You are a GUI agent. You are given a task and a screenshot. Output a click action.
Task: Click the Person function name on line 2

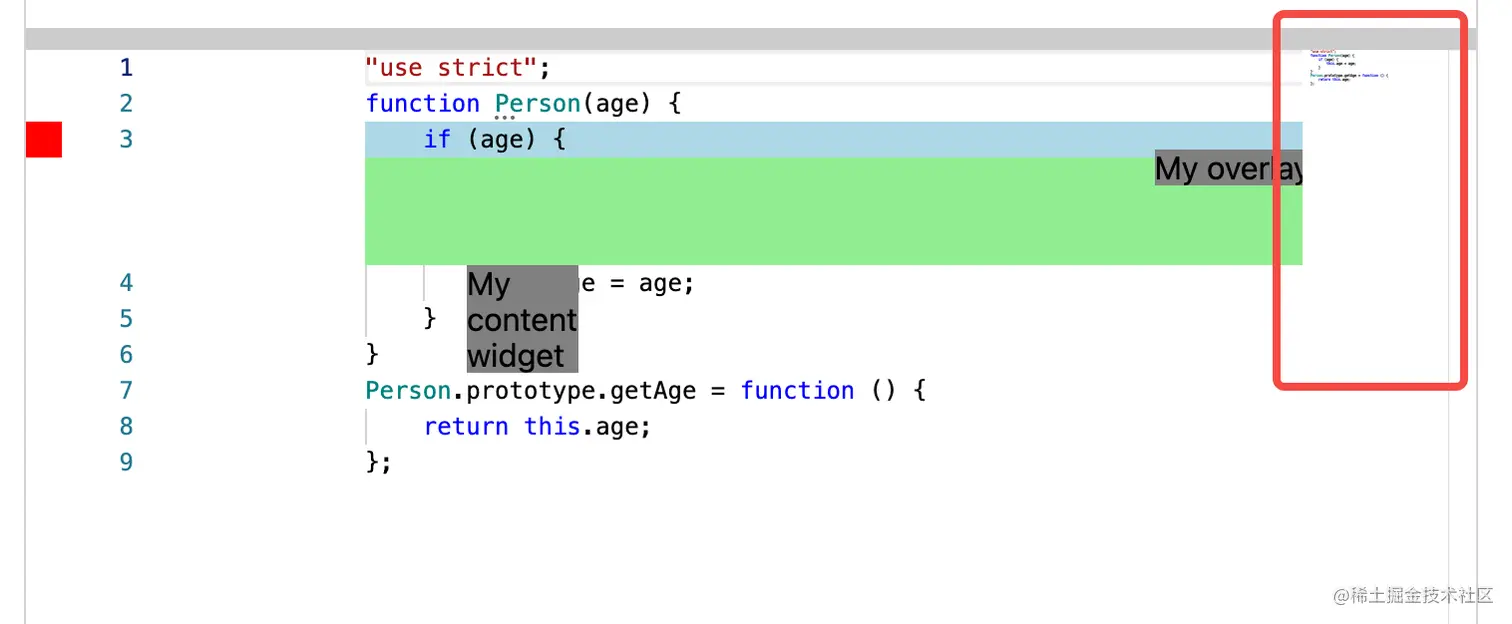tap(538, 103)
